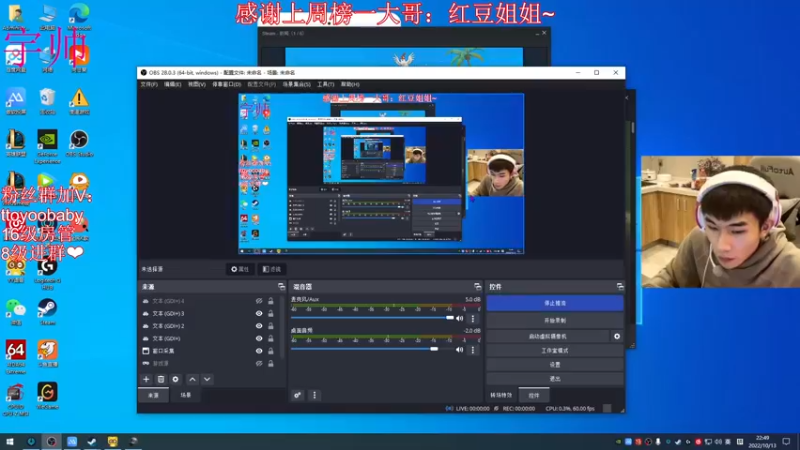Image resolution: width=800 pixels, height=450 pixels.
Task: Mute the 桌面音频 speaker icon
Action: [x=460, y=349]
